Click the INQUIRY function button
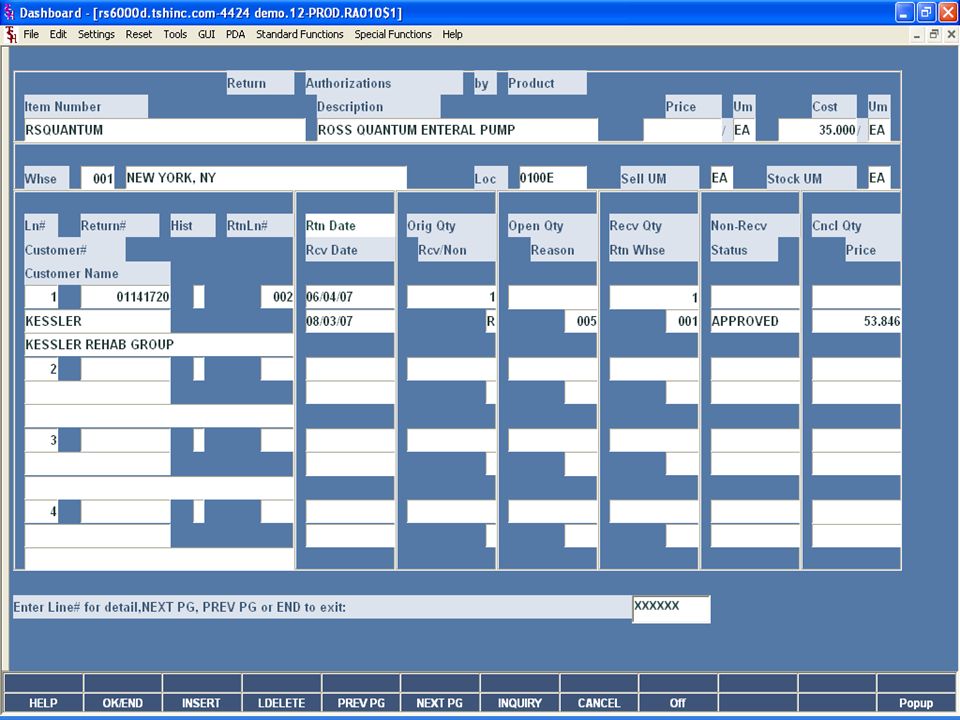Image resolution: width=960 pixels, height=720 pixels. coord(519,703)
